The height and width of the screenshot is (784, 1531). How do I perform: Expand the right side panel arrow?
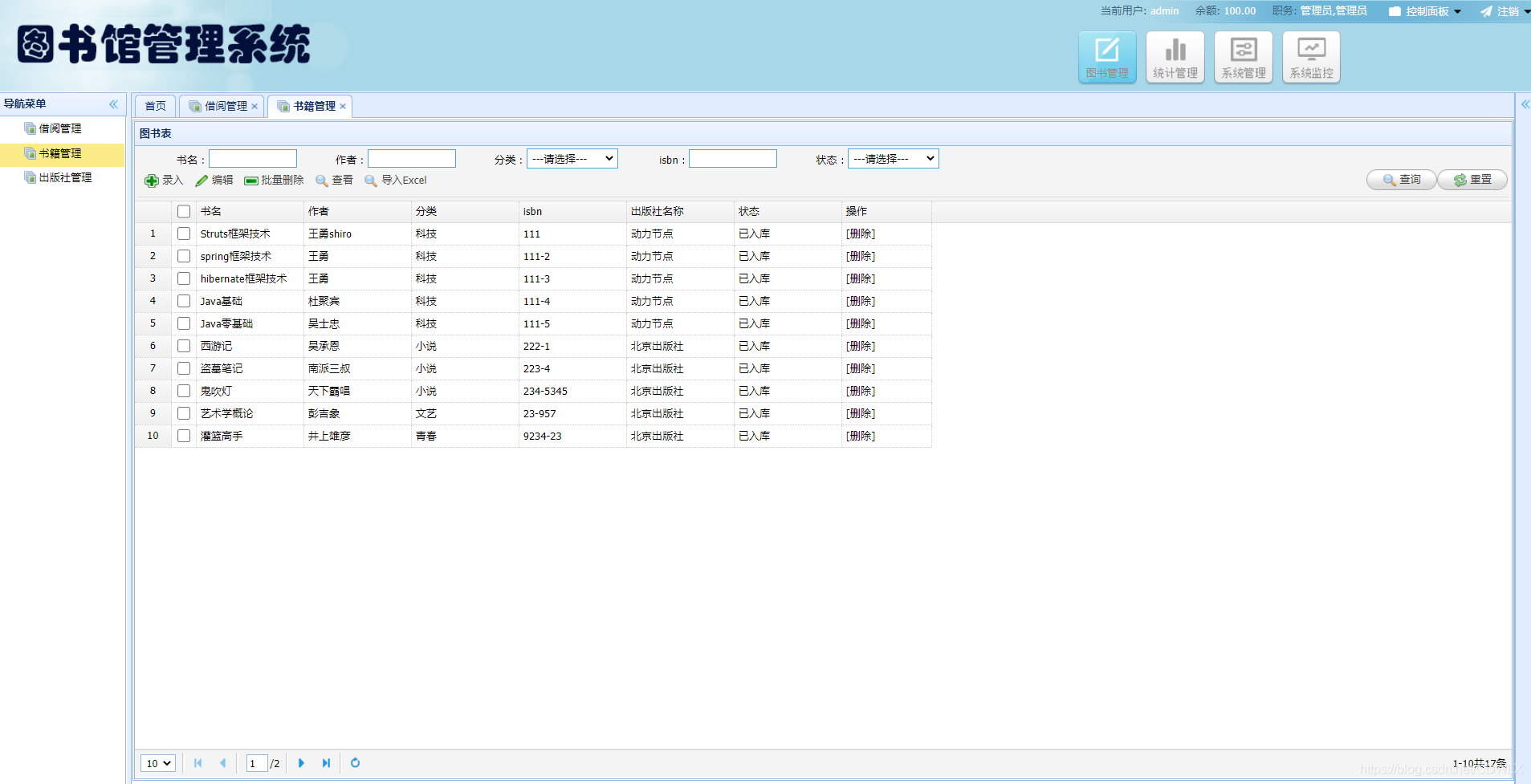pos(1525,104)
